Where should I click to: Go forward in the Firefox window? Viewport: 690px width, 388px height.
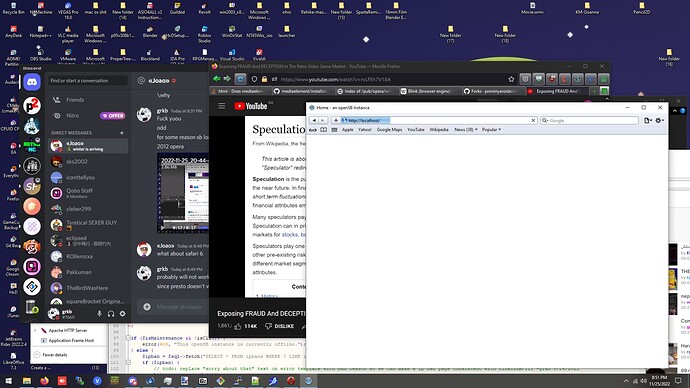coord(227,79)
